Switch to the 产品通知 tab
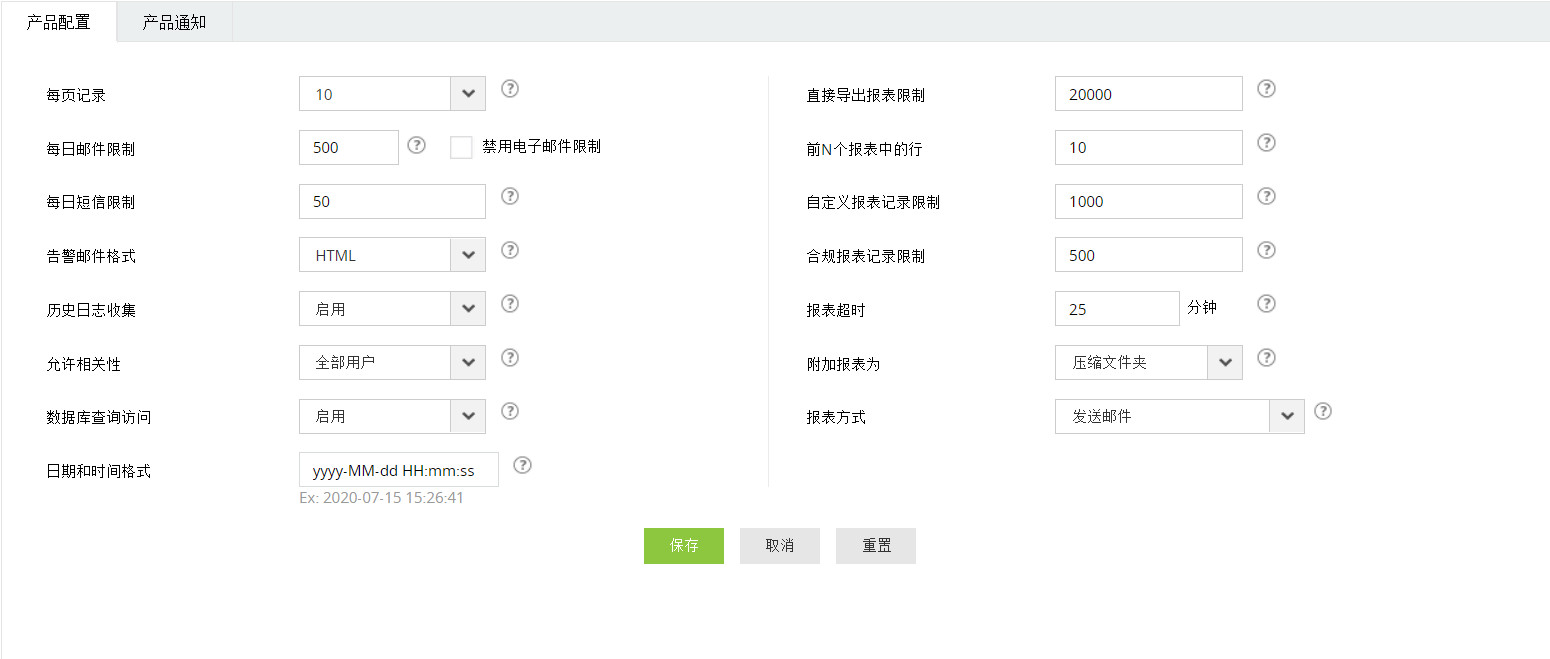This screenshot has width=1550, height=659. 174,22
